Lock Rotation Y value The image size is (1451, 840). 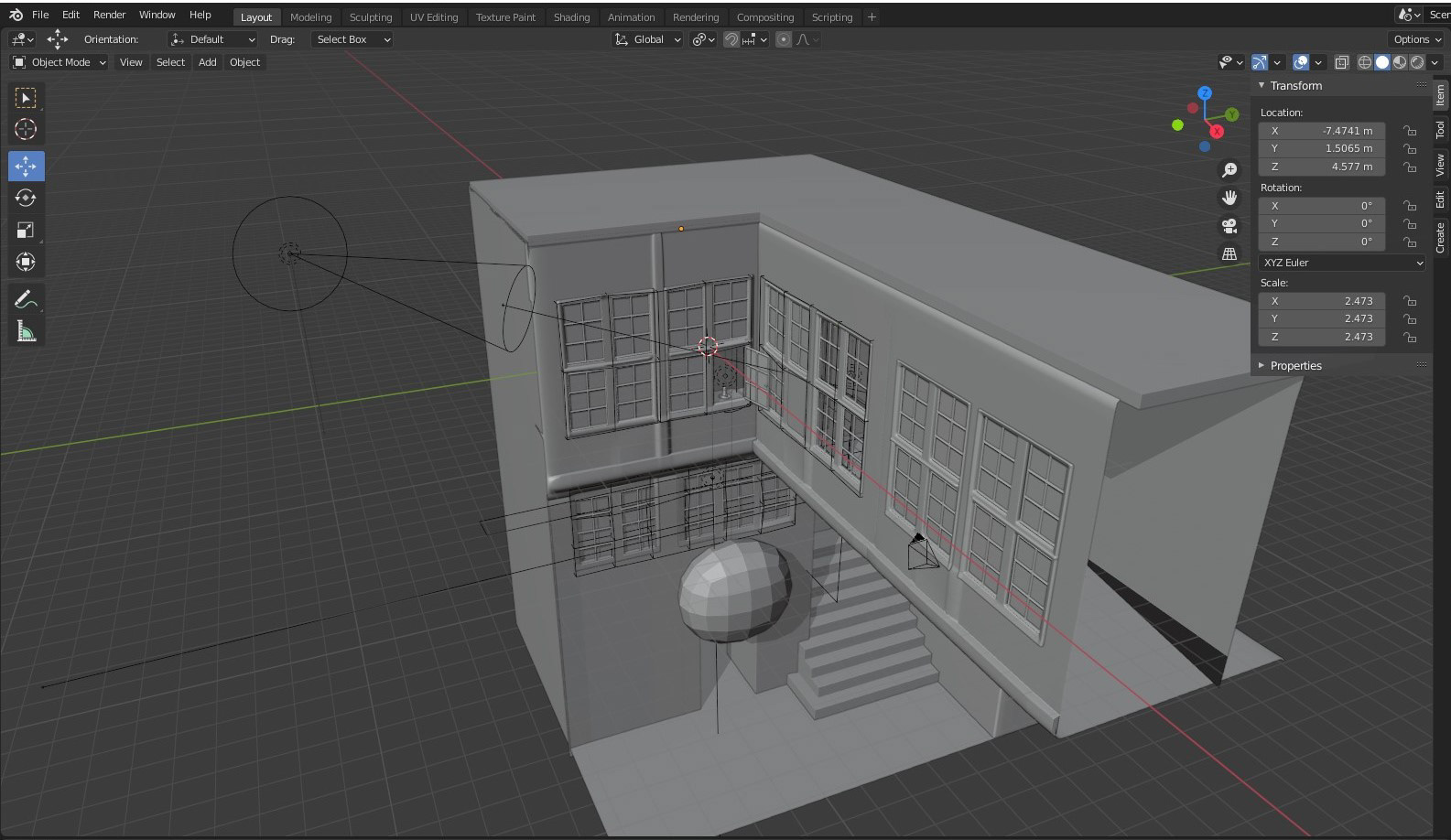pos(1411,224)
